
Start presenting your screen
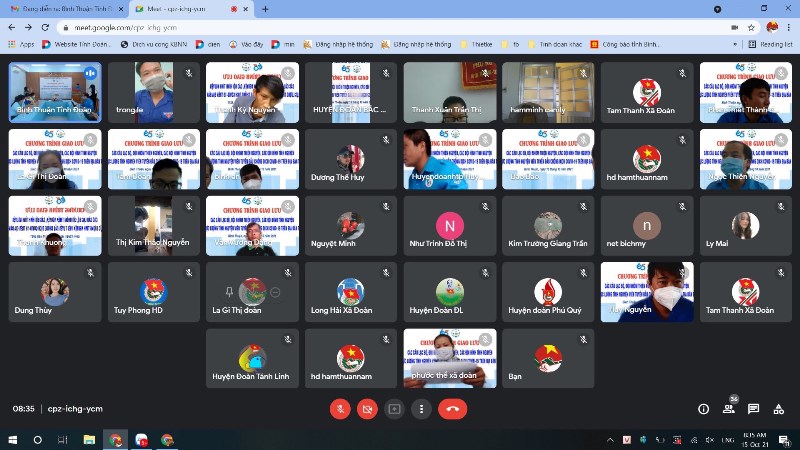[394, 409]
